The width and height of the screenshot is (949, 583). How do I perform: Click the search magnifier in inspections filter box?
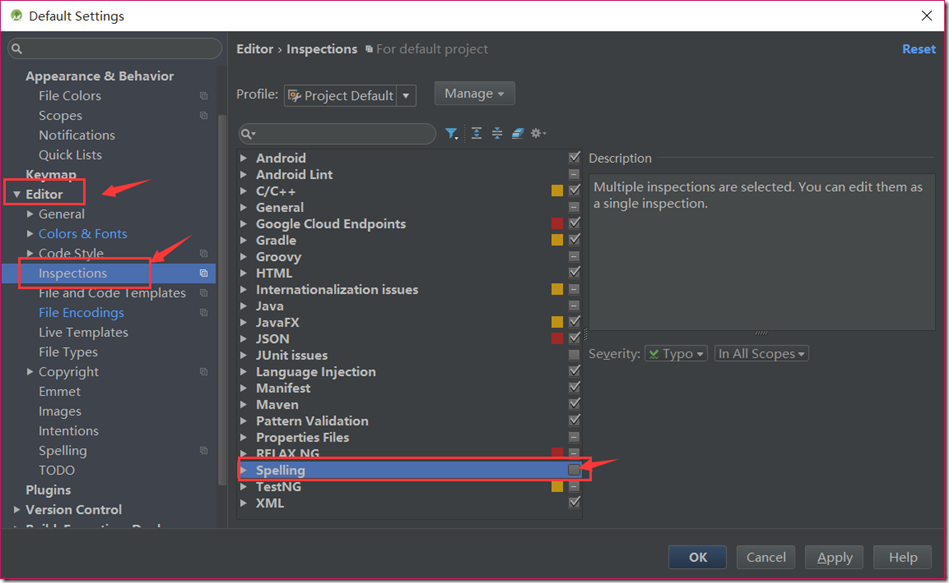(x=250, y=134)
